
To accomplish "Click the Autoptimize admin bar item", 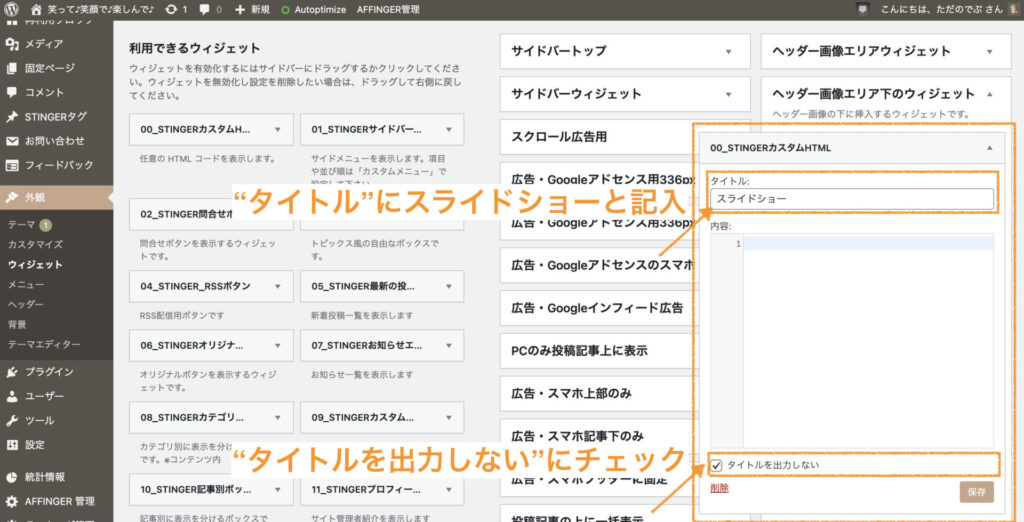I will point(313,10).
